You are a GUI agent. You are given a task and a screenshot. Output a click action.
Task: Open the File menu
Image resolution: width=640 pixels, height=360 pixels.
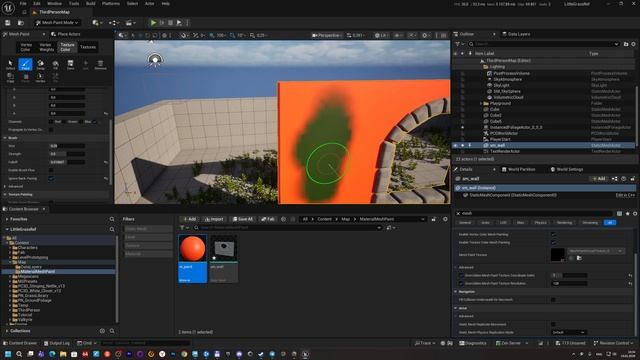[x=23, y=4]
